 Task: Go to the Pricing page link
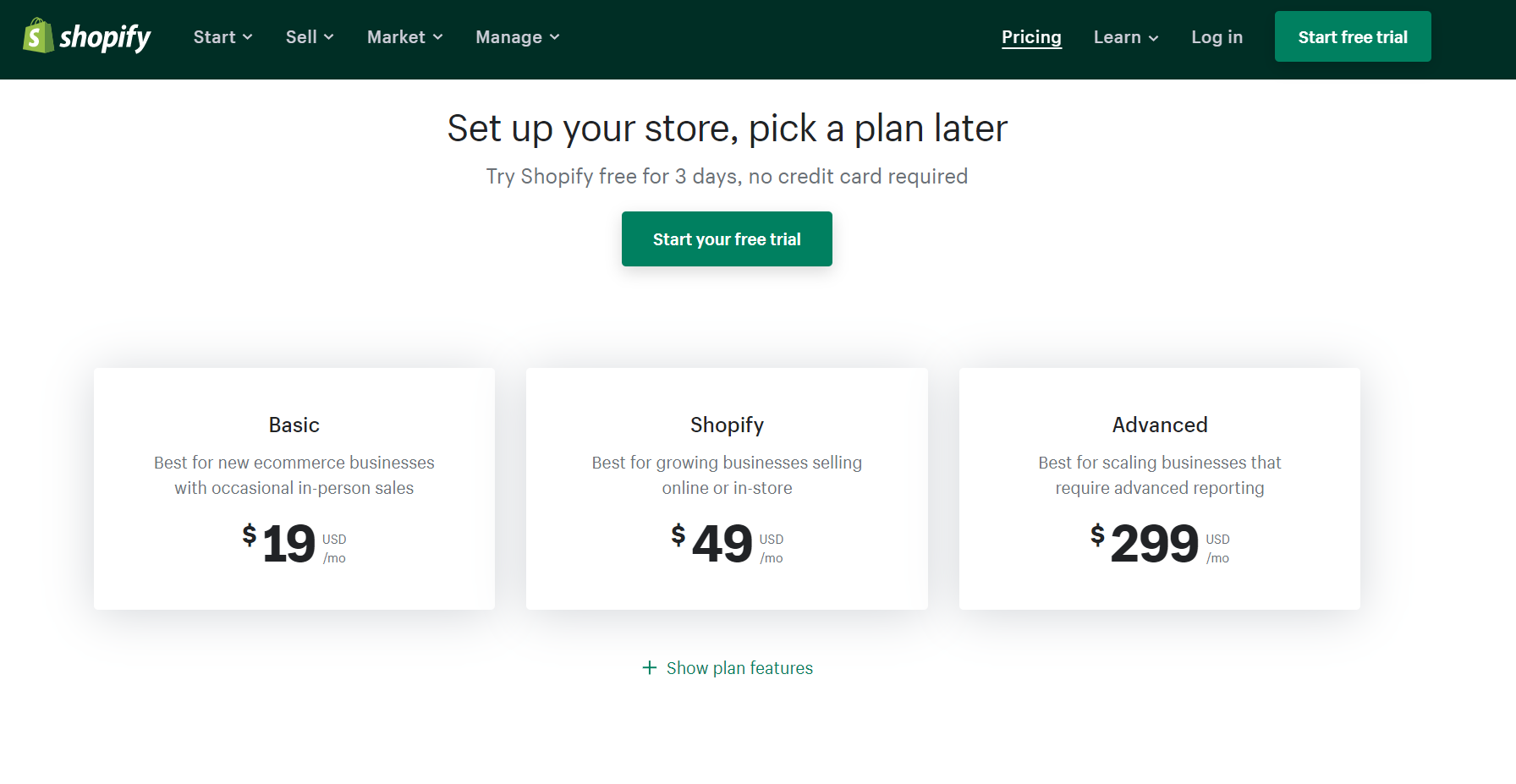1031,37
